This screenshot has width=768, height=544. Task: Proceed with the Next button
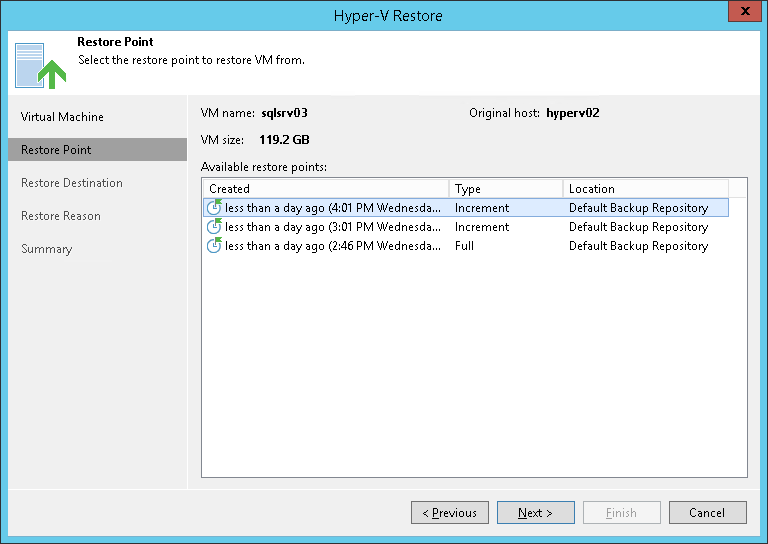(536, 513)
